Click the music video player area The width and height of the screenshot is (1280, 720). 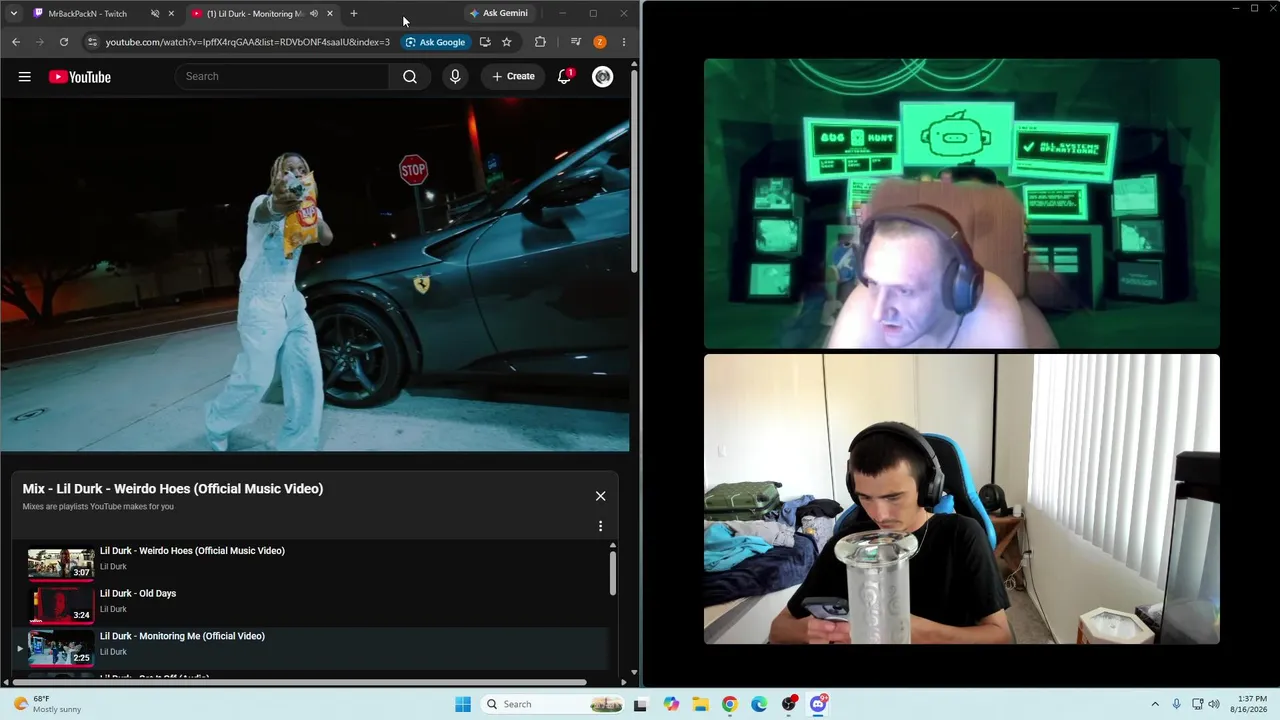[x=315, y=275]
